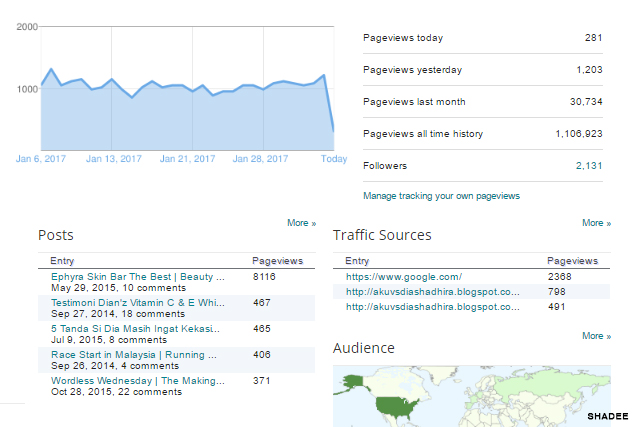The width and height of the screenshot is (640, 427).
Task: Select all time history value 1,106,923
Action: click(579, 134)
